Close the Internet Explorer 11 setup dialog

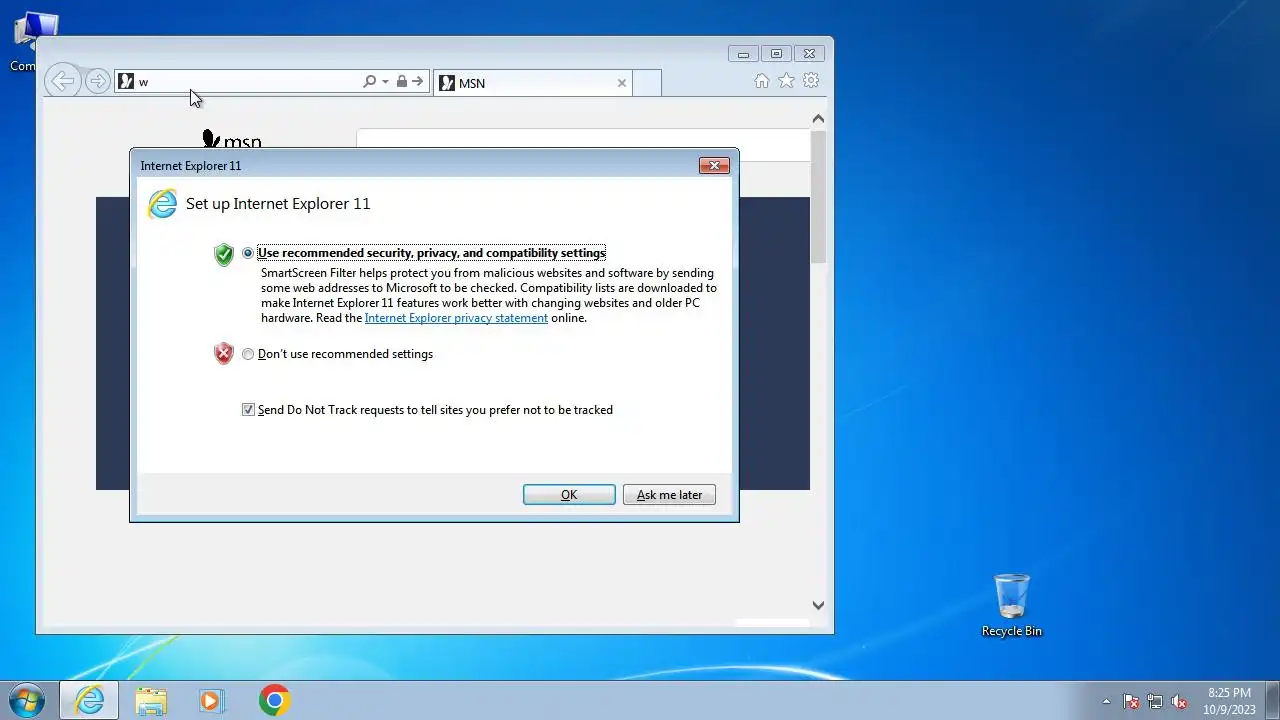pyautogui.click(x=714, y=166)
